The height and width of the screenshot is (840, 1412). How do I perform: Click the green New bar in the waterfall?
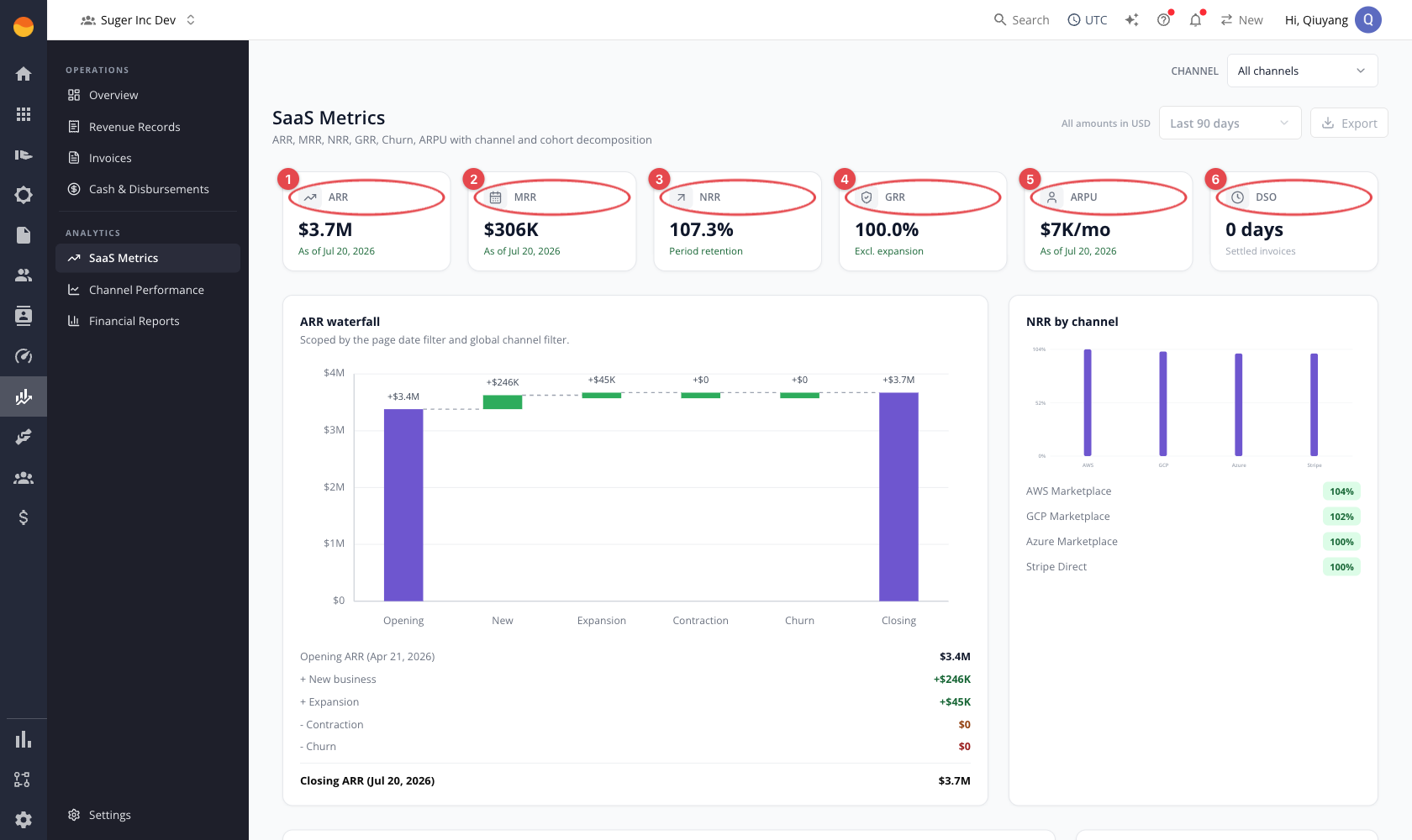click(x=503, y=402)
